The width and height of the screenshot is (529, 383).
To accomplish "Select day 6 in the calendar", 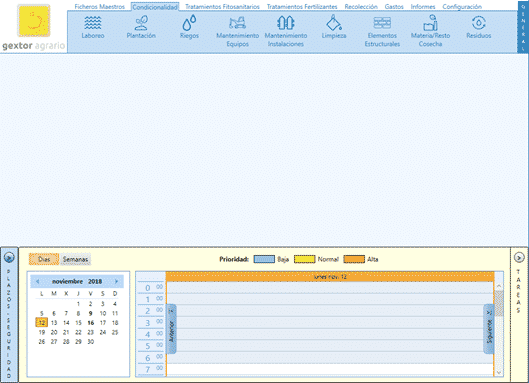I will point(54,313).
